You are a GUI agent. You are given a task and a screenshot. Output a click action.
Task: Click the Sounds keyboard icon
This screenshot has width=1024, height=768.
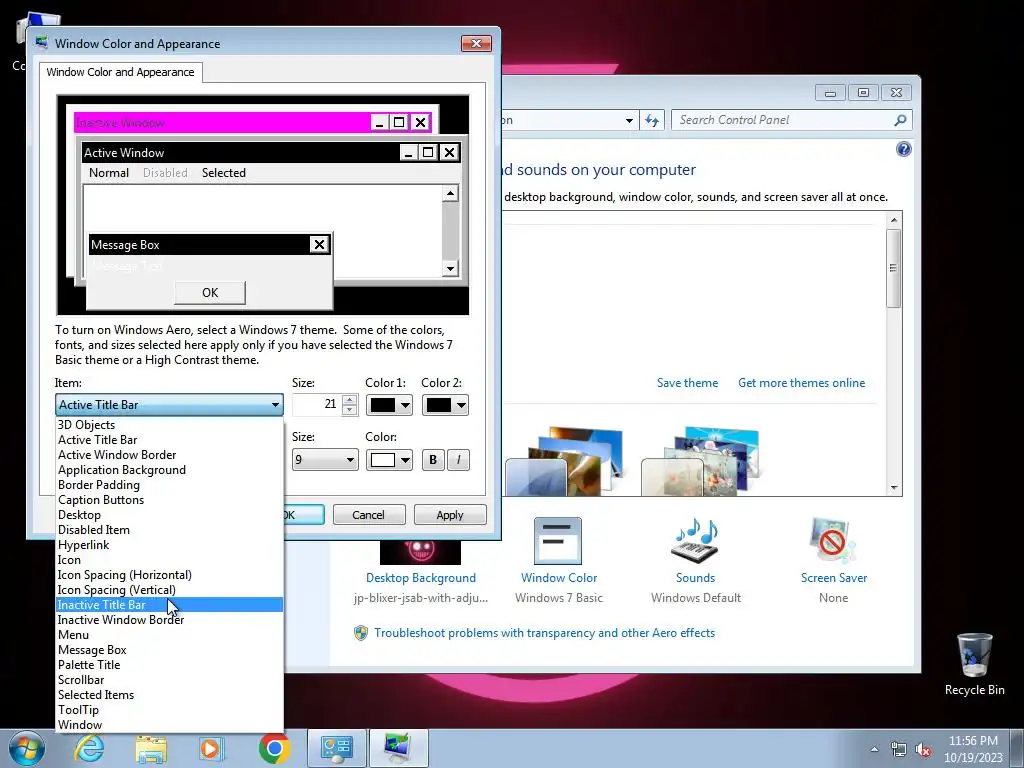pos(695,541)
